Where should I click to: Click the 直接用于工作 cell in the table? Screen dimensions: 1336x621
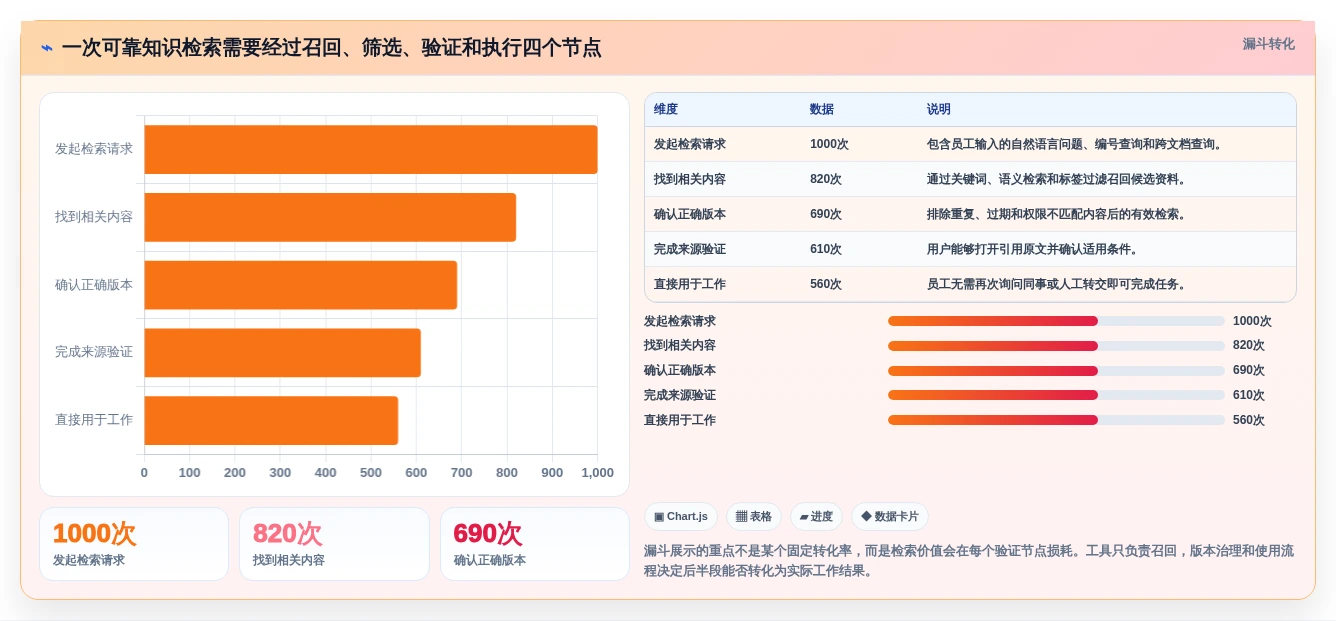coord(690,284)
